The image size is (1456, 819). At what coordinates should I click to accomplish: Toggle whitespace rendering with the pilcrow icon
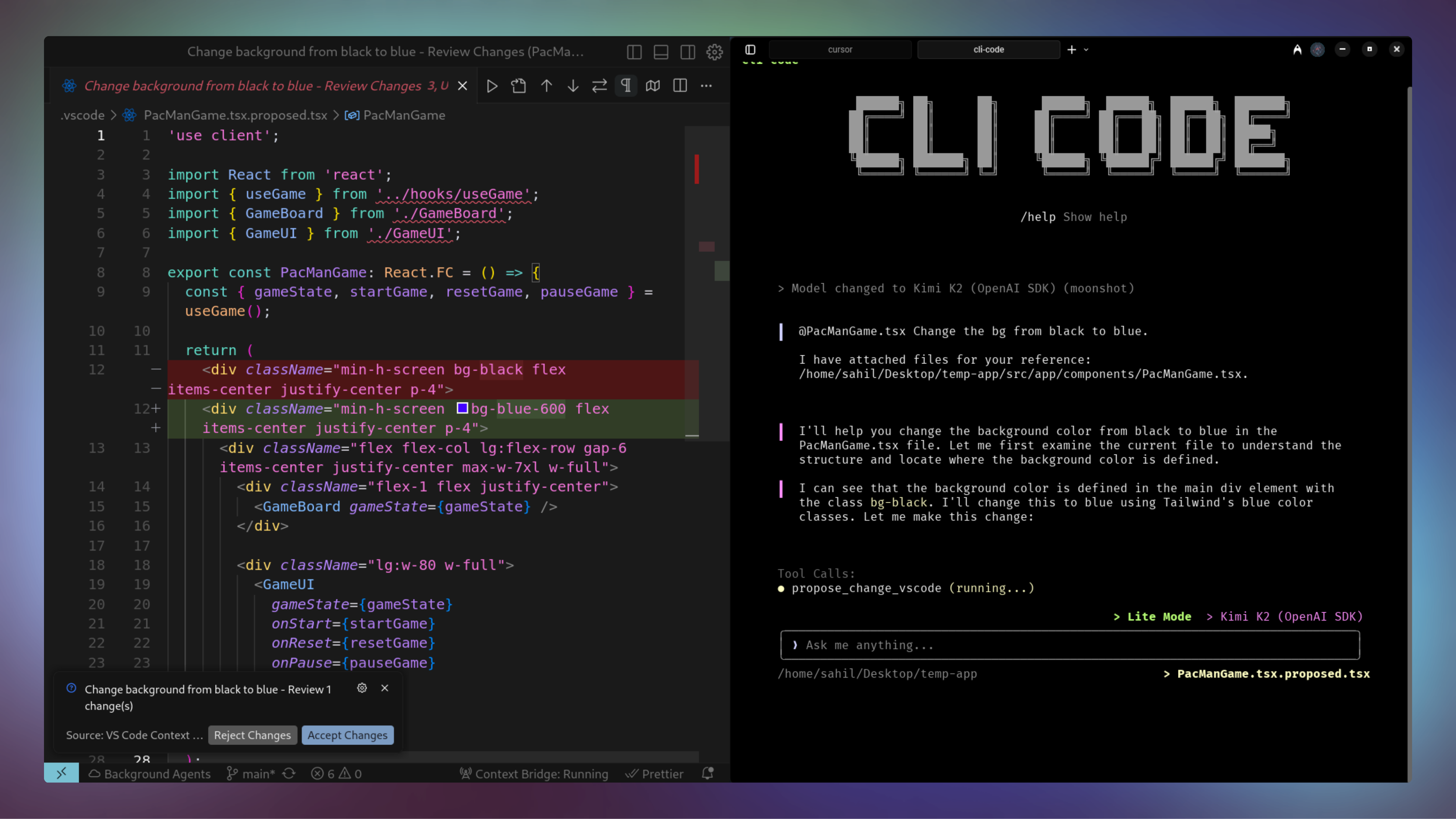point(626,85)
